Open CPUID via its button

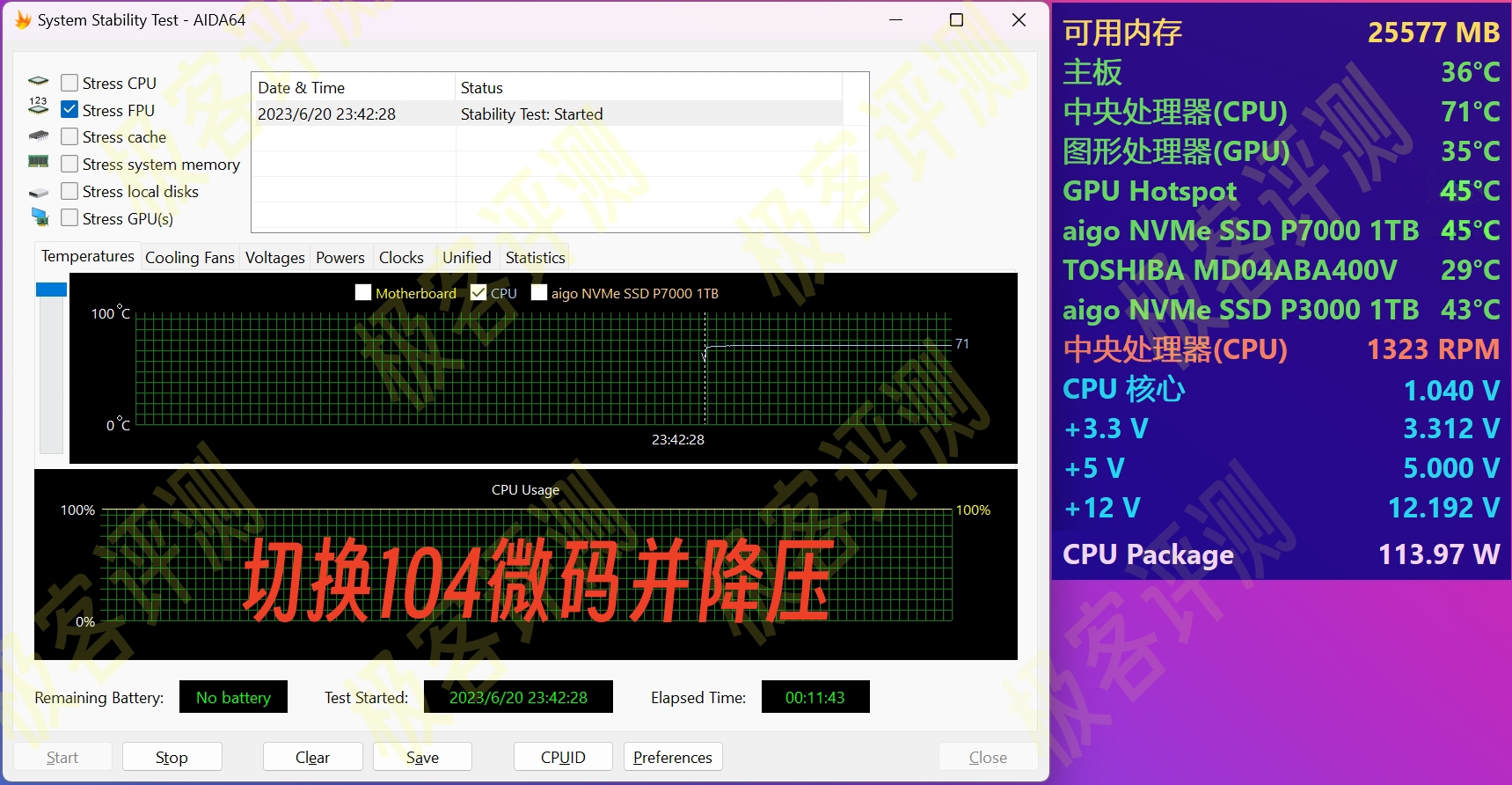point(563,757)
